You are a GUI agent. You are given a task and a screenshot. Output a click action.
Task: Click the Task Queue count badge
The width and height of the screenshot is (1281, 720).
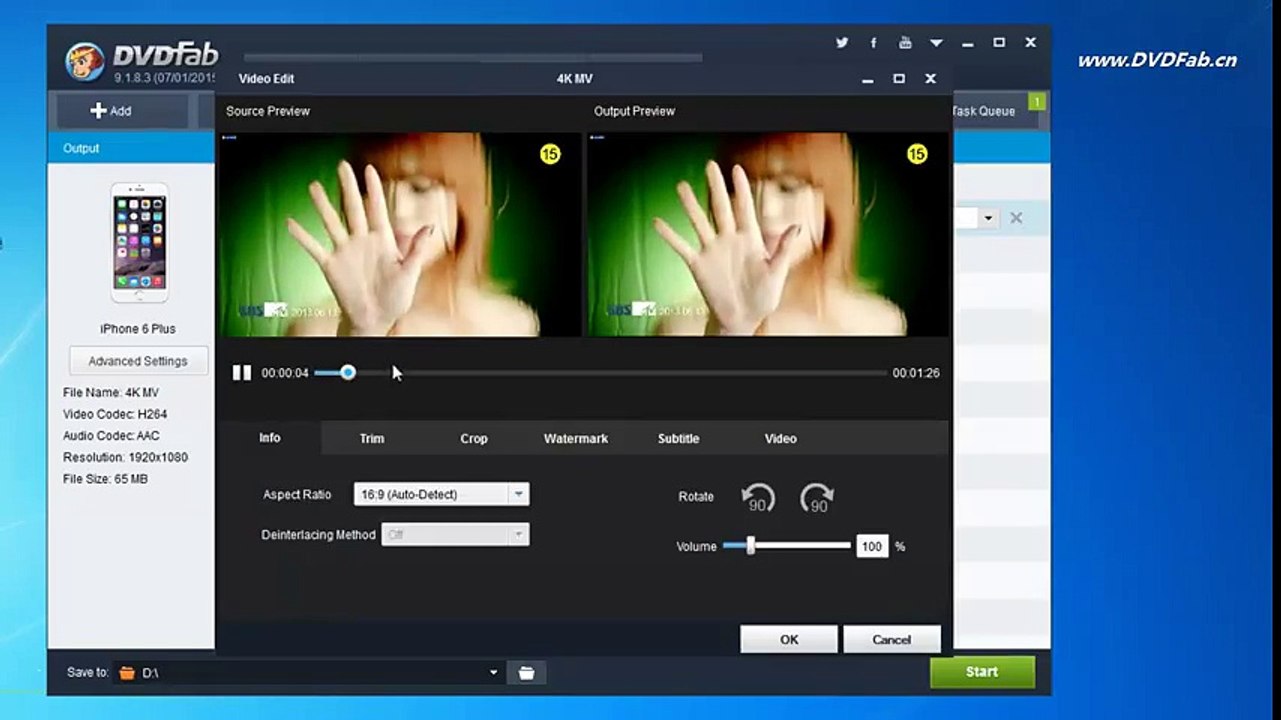[1037, 101]
